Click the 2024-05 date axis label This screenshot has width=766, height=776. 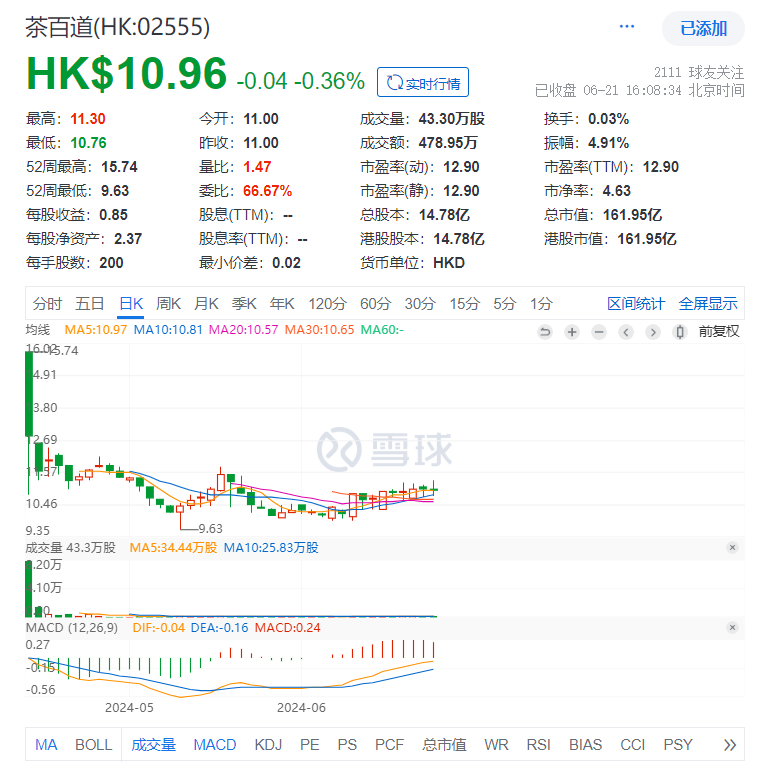tap(129, 708)
